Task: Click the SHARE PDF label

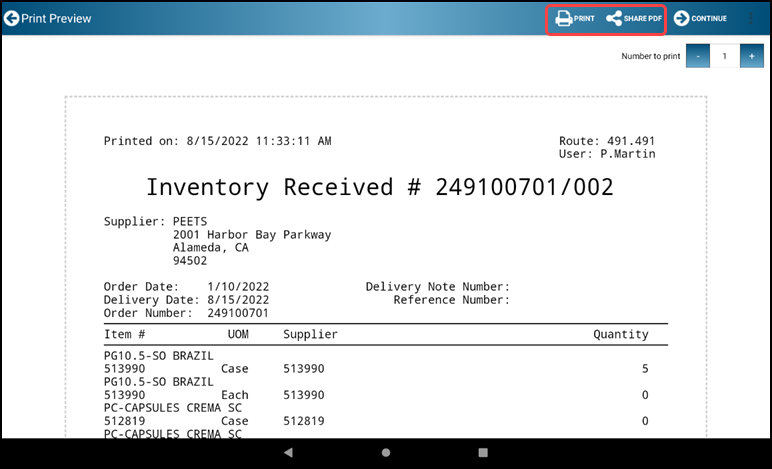Action: [x=643, y=19]
